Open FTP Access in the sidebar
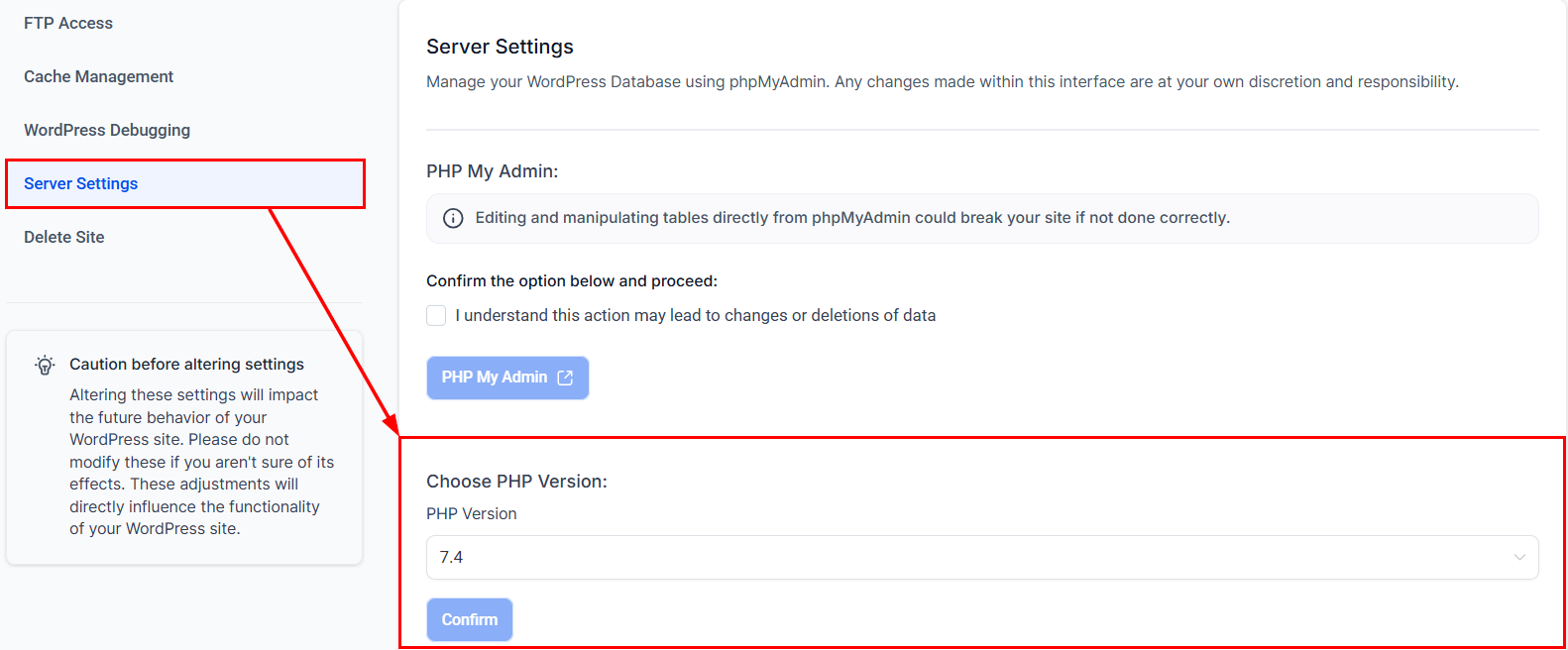The height and width of the screenshot is (650, 1568). pos(68,23)
